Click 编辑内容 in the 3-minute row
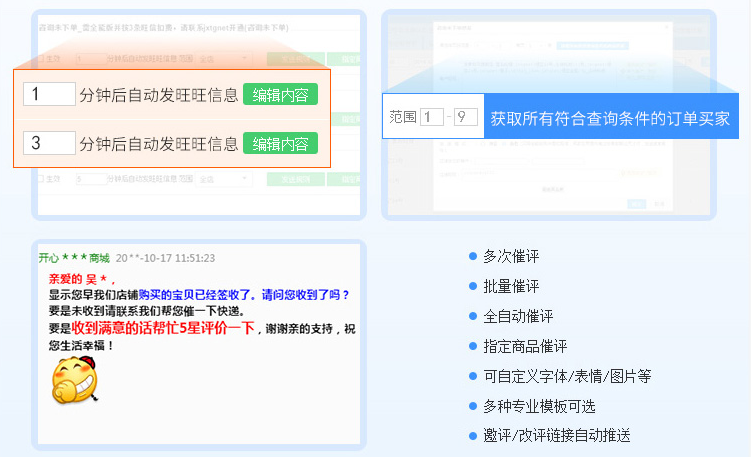Viewport: 751px width, 457px height. coord(280,143)
